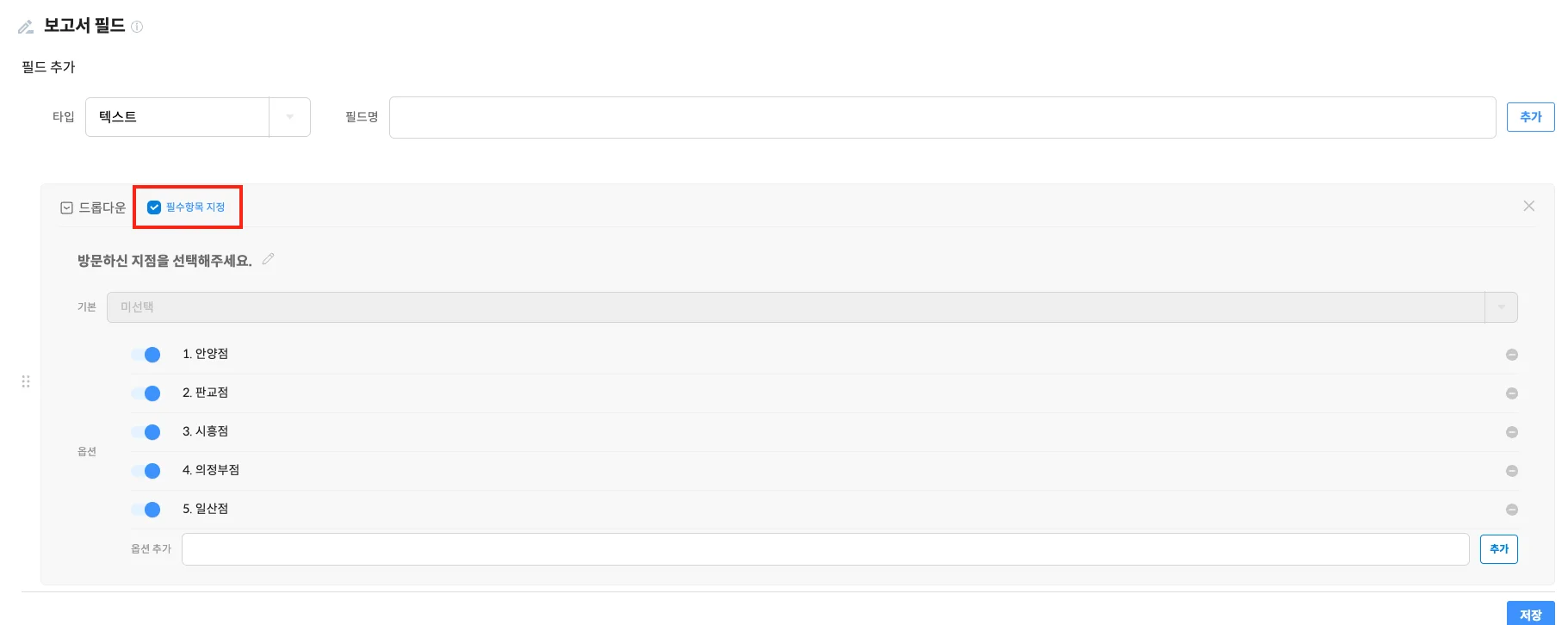Remove the 안양점 option with its minus icon
This screenshot has height=625, width=1568.
tap(1511, 355)
